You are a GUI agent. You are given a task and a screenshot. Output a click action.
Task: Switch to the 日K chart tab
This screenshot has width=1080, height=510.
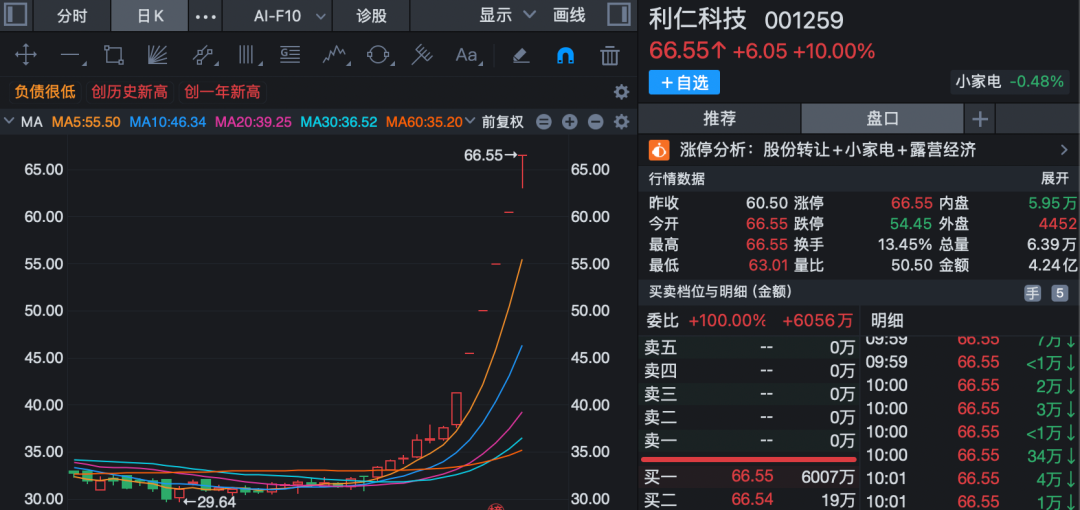tap(149, 15)
